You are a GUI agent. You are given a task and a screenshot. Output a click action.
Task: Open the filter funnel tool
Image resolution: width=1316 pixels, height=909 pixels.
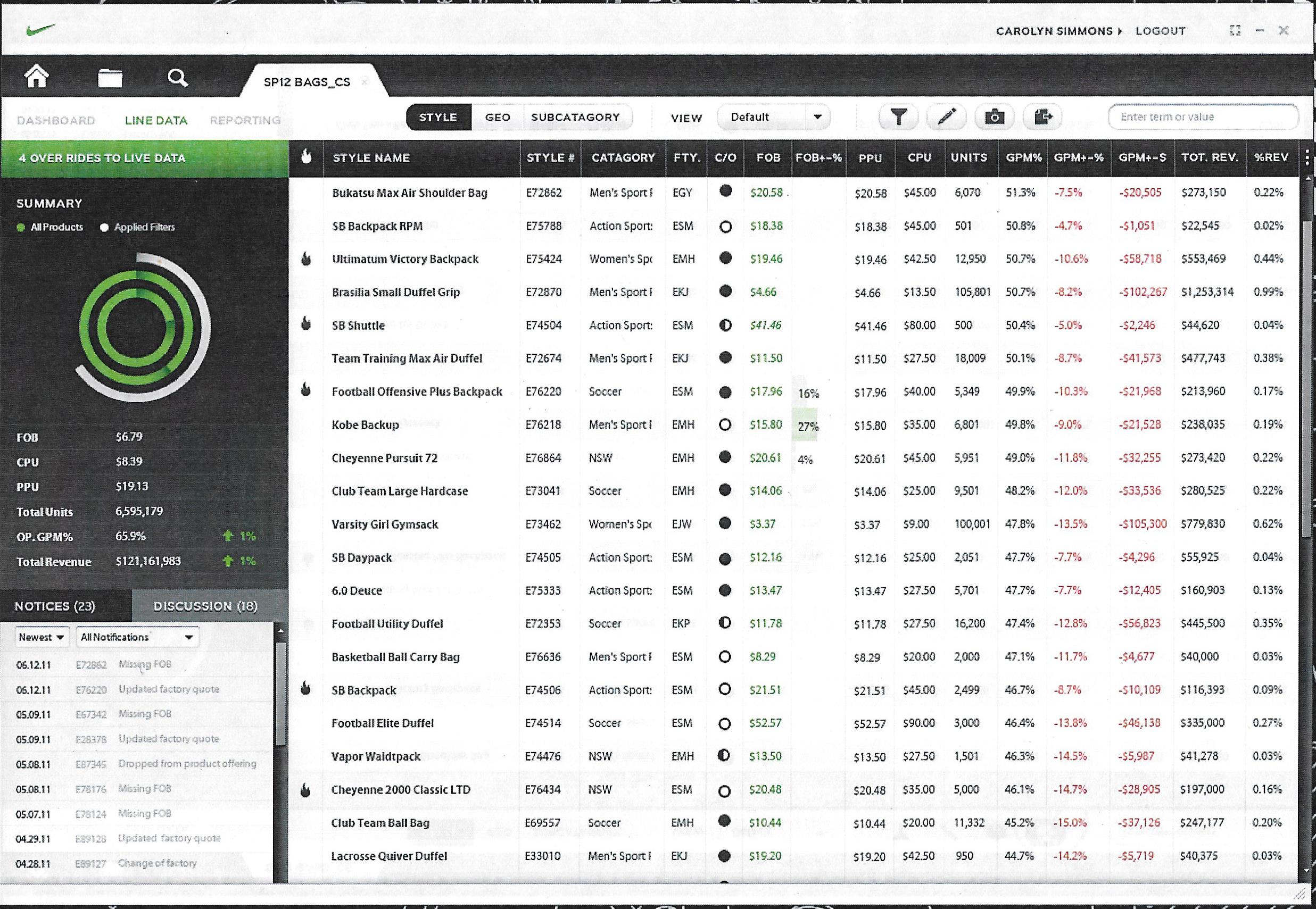[x=898, y=118]
